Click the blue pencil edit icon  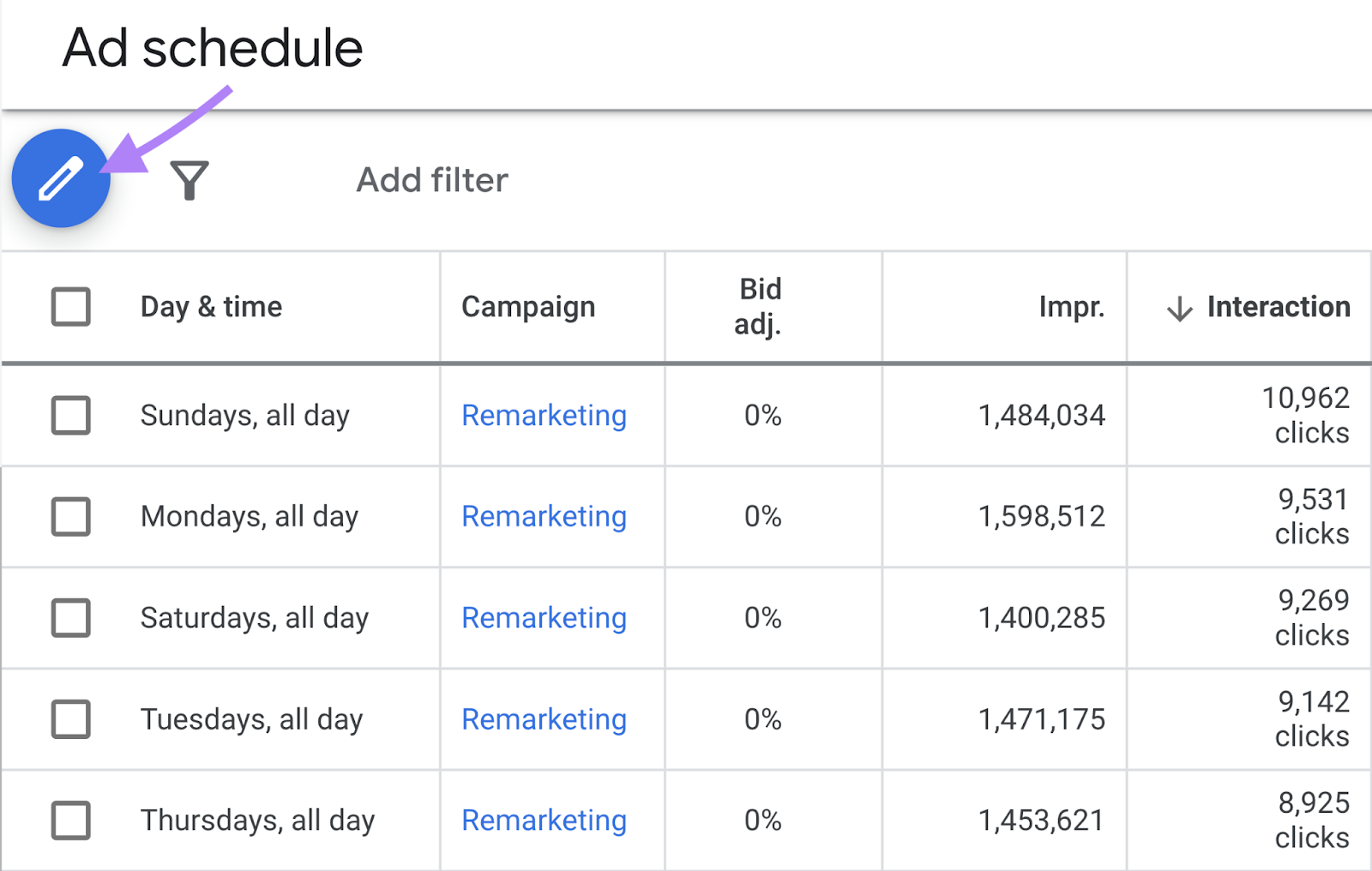pos(60,179)
